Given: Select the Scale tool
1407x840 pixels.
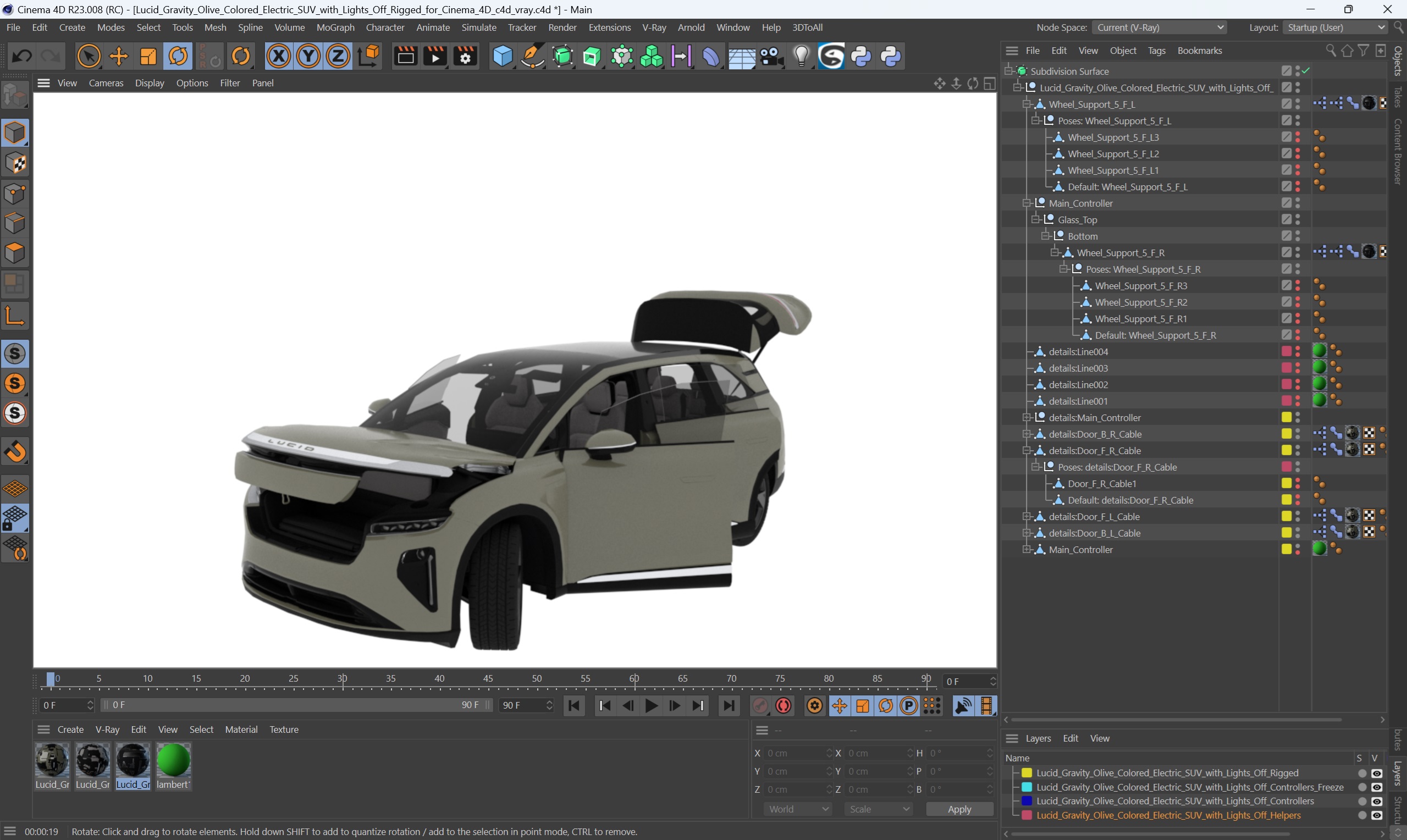Looking at the screenshot, I should pyautogui.click(x=148, y=56).
